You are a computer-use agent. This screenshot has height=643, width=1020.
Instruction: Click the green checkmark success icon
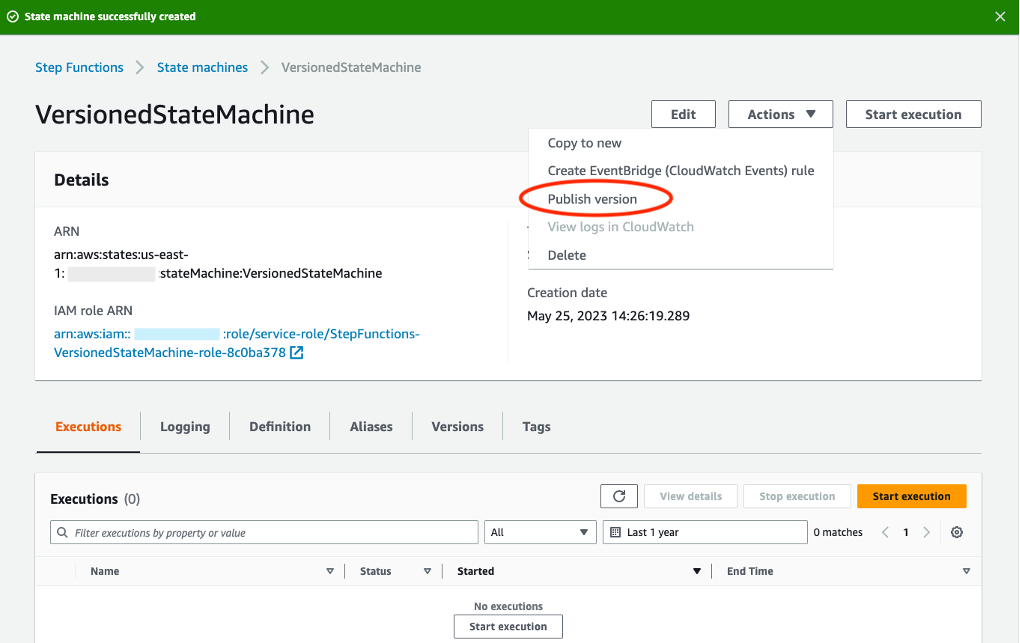point(12,16)
